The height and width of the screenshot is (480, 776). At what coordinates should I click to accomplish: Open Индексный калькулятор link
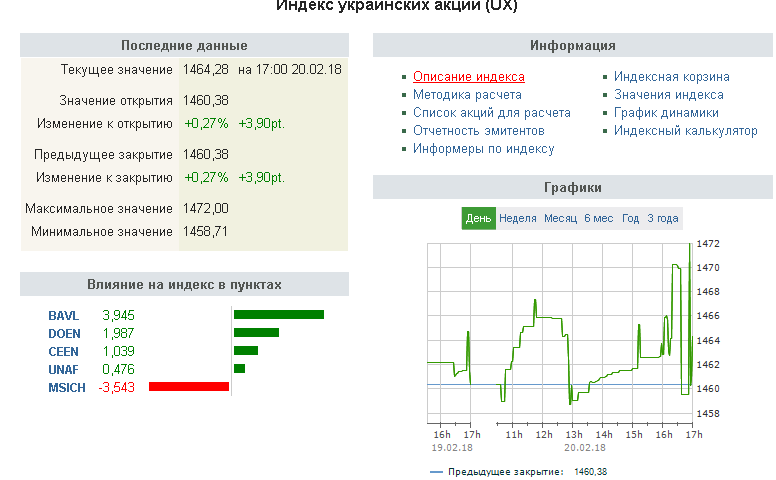[x=685, y=131]
